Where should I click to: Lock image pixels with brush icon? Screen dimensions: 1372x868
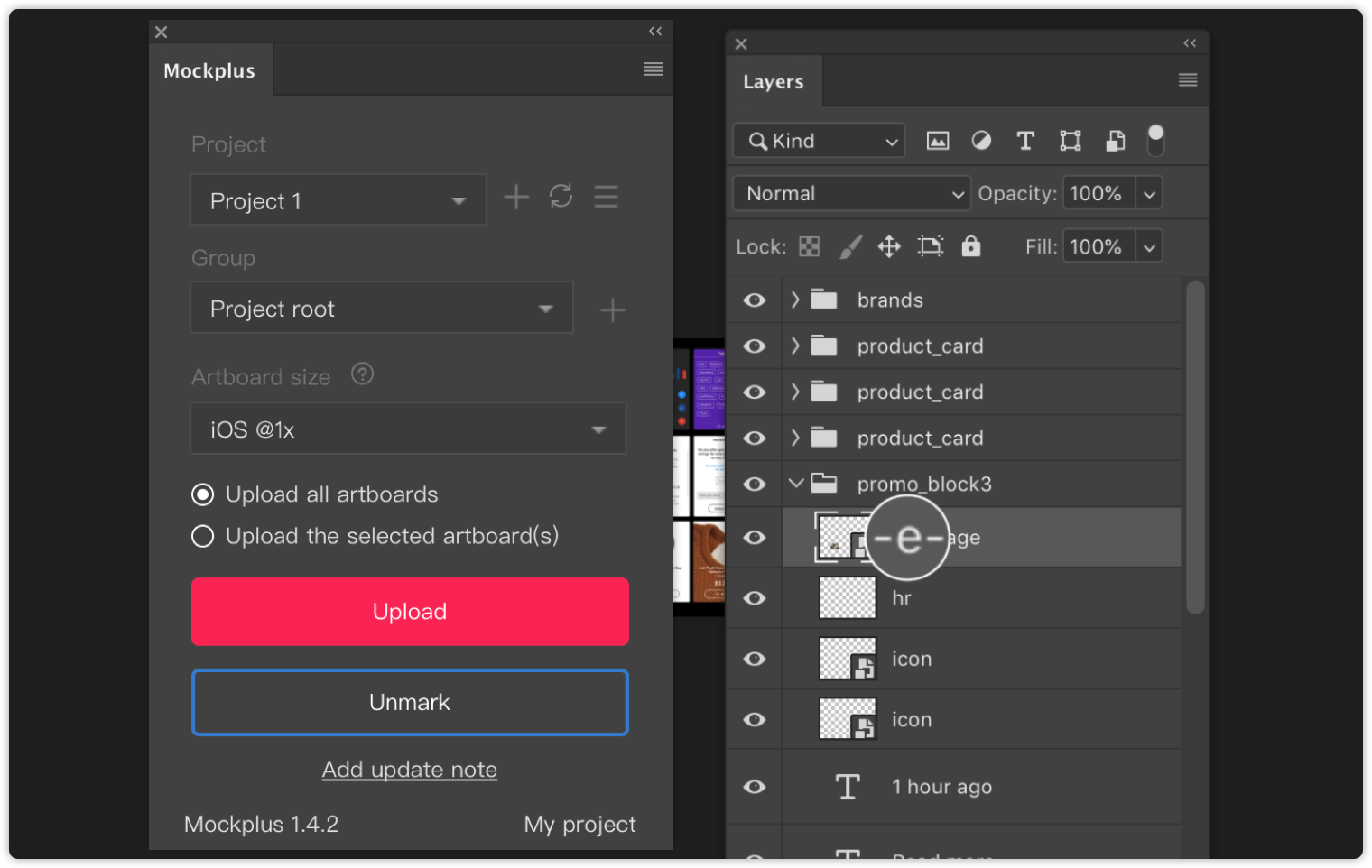pos(850,246)
